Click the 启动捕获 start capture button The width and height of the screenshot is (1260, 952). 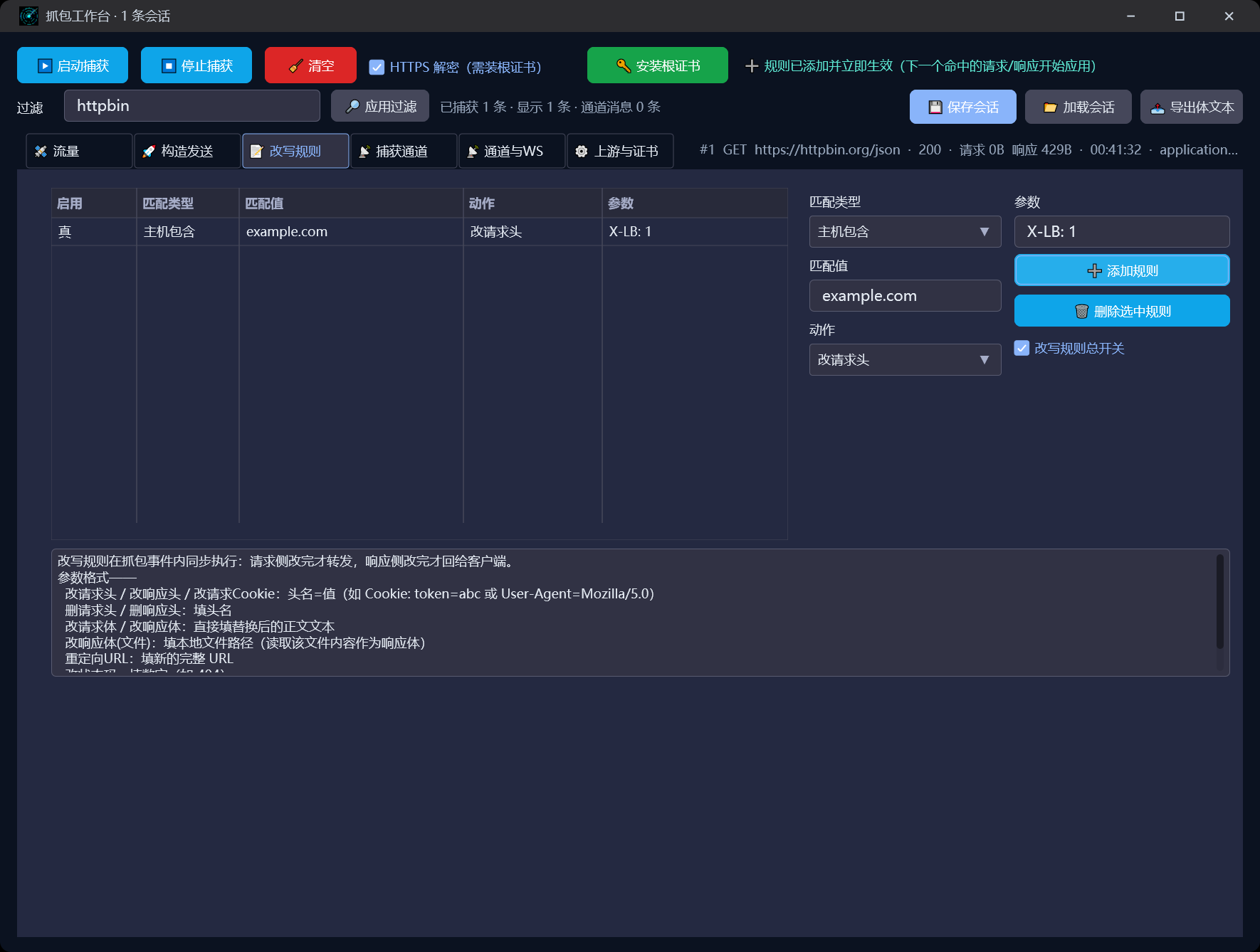(73, 65)
